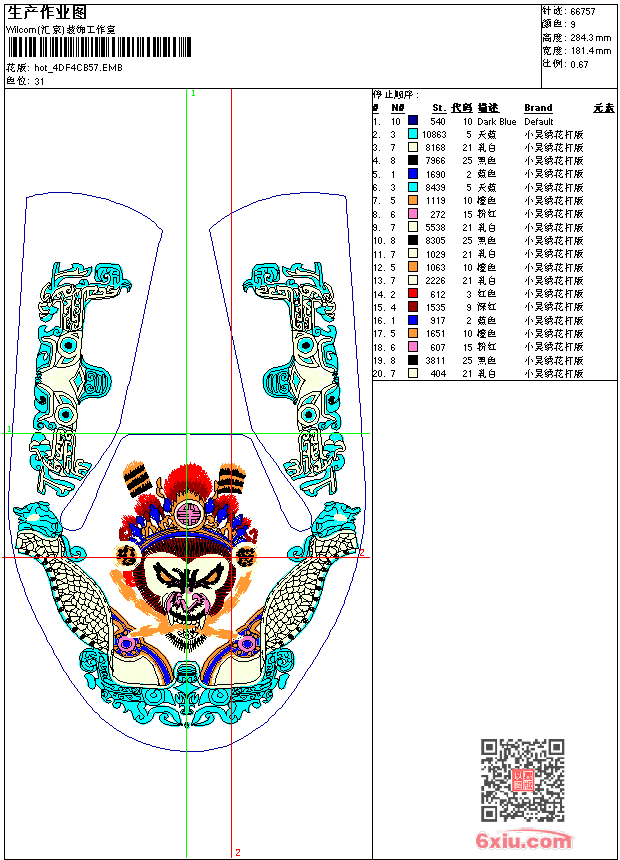Click the stitch count '917'
This screenshot has width=620, height=860.
click(437, 321)
